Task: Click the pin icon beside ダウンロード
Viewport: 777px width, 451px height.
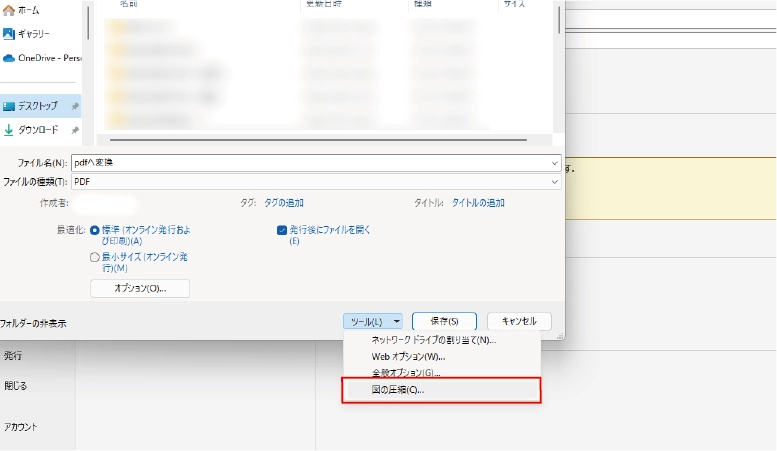Action: pyautogui.click(x=75, y=130)
